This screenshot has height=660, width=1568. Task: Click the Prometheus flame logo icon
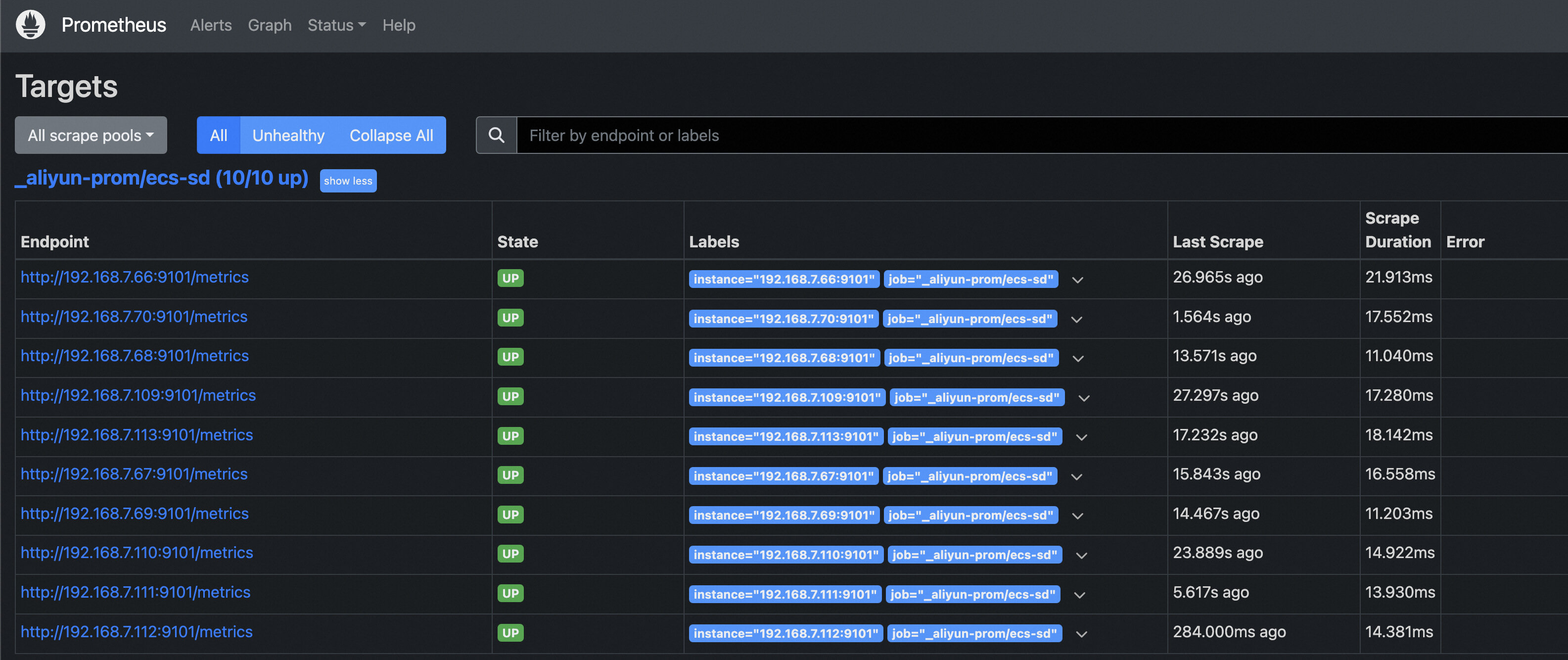[x=31, y=25]
